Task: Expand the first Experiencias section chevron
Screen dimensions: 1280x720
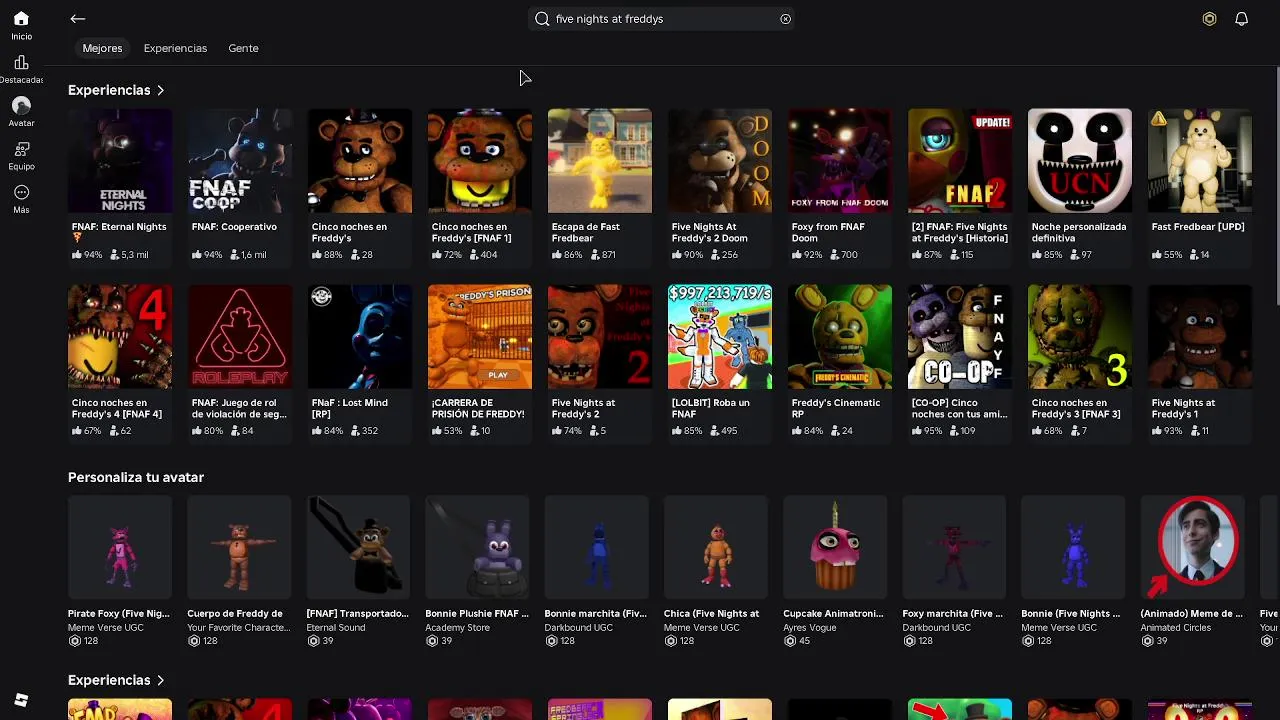Action: pos(160,90)
